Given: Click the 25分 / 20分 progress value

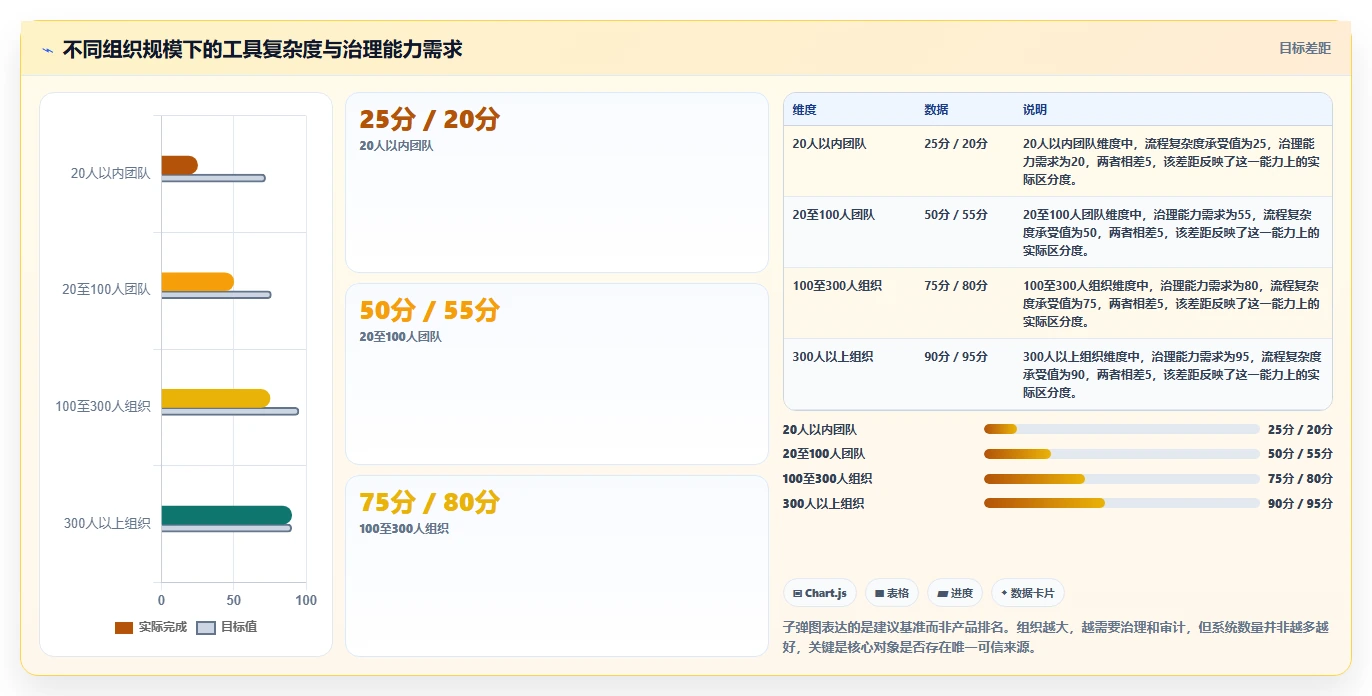Looking at the screenshot, I should point(1300,430).
